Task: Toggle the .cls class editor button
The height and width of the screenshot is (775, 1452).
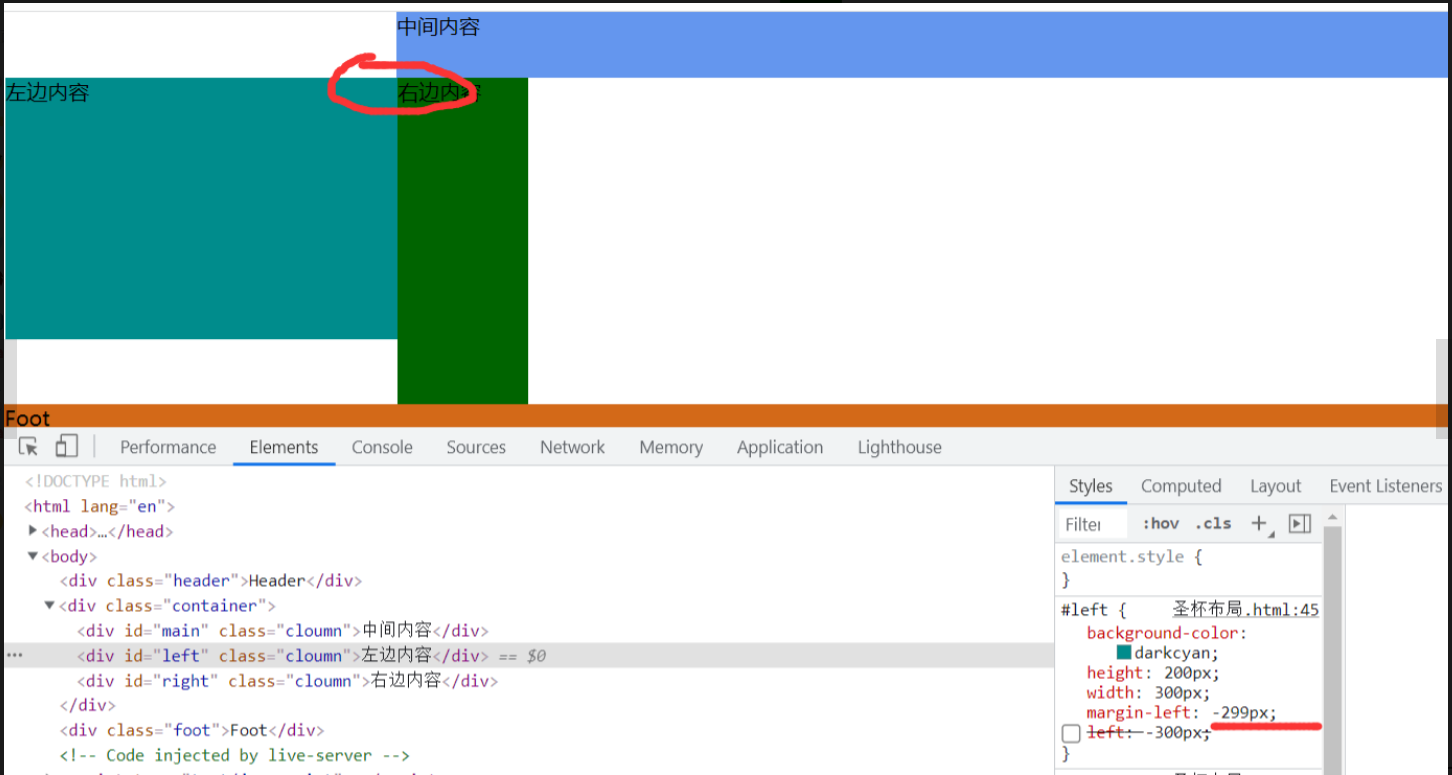Action: [x=1213, y=523]
